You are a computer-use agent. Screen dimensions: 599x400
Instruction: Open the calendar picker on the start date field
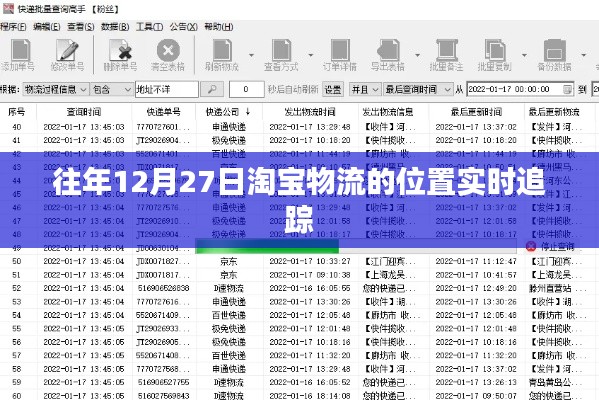pos(567,89)
